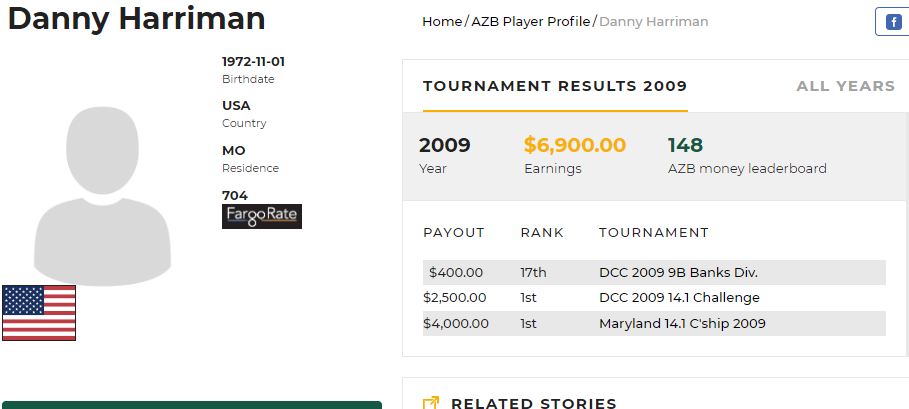909x409 pixels.
Task: Click the USA flag image
Action: [x=39, y=312]
